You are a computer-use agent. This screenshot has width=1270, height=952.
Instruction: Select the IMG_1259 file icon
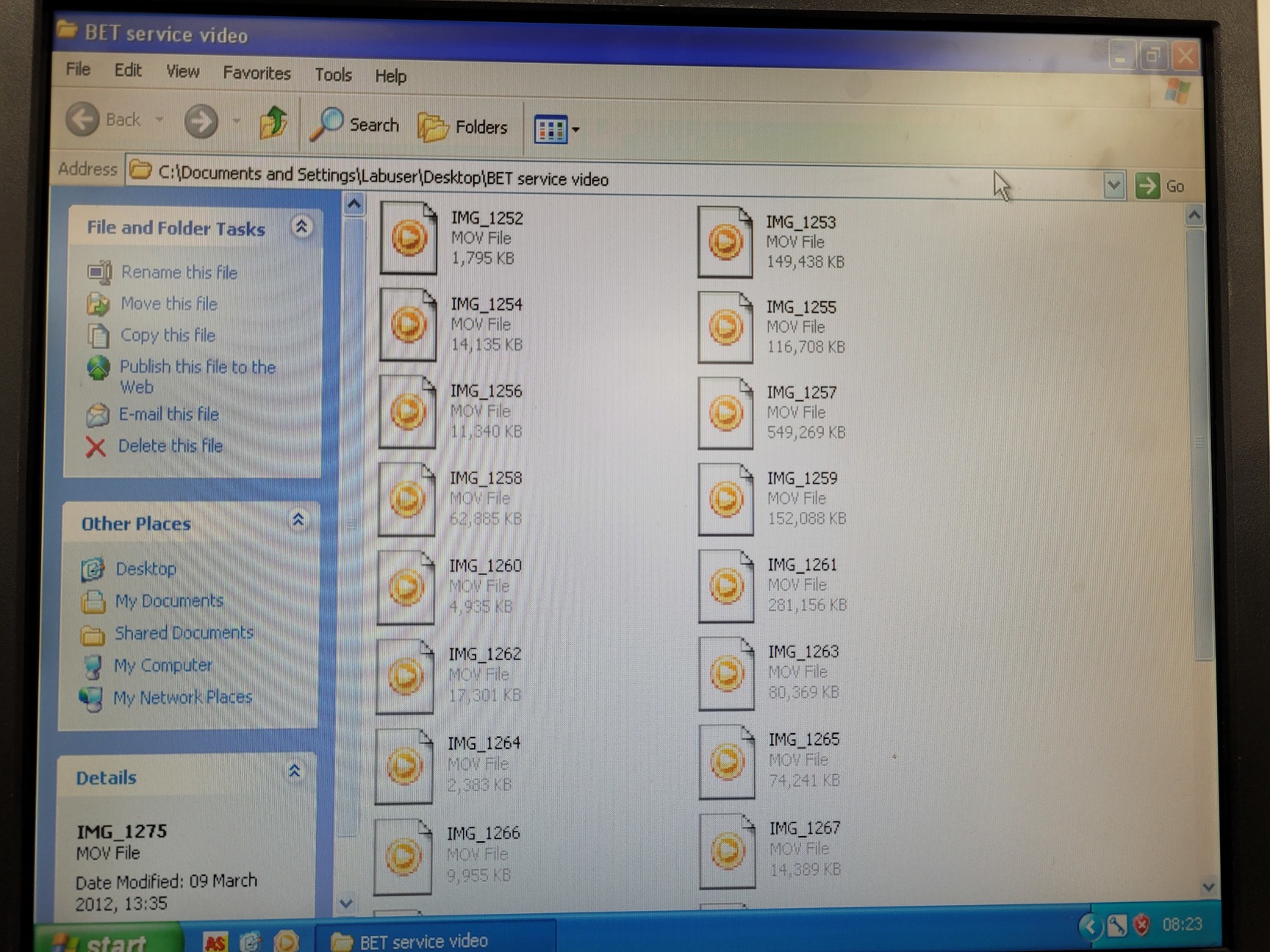coord(726,500)
